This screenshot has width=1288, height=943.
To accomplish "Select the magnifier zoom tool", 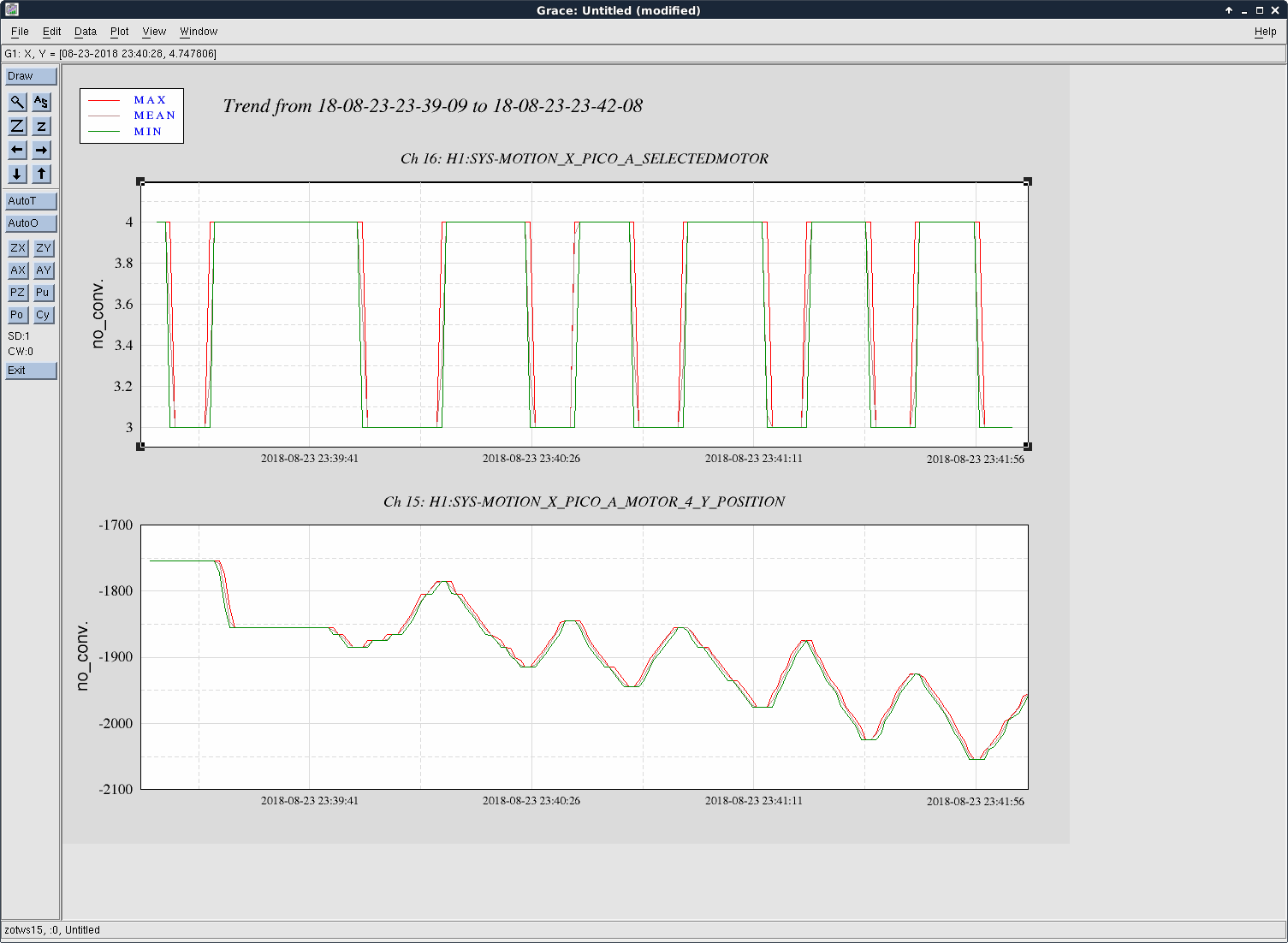I will click(17, 102).
